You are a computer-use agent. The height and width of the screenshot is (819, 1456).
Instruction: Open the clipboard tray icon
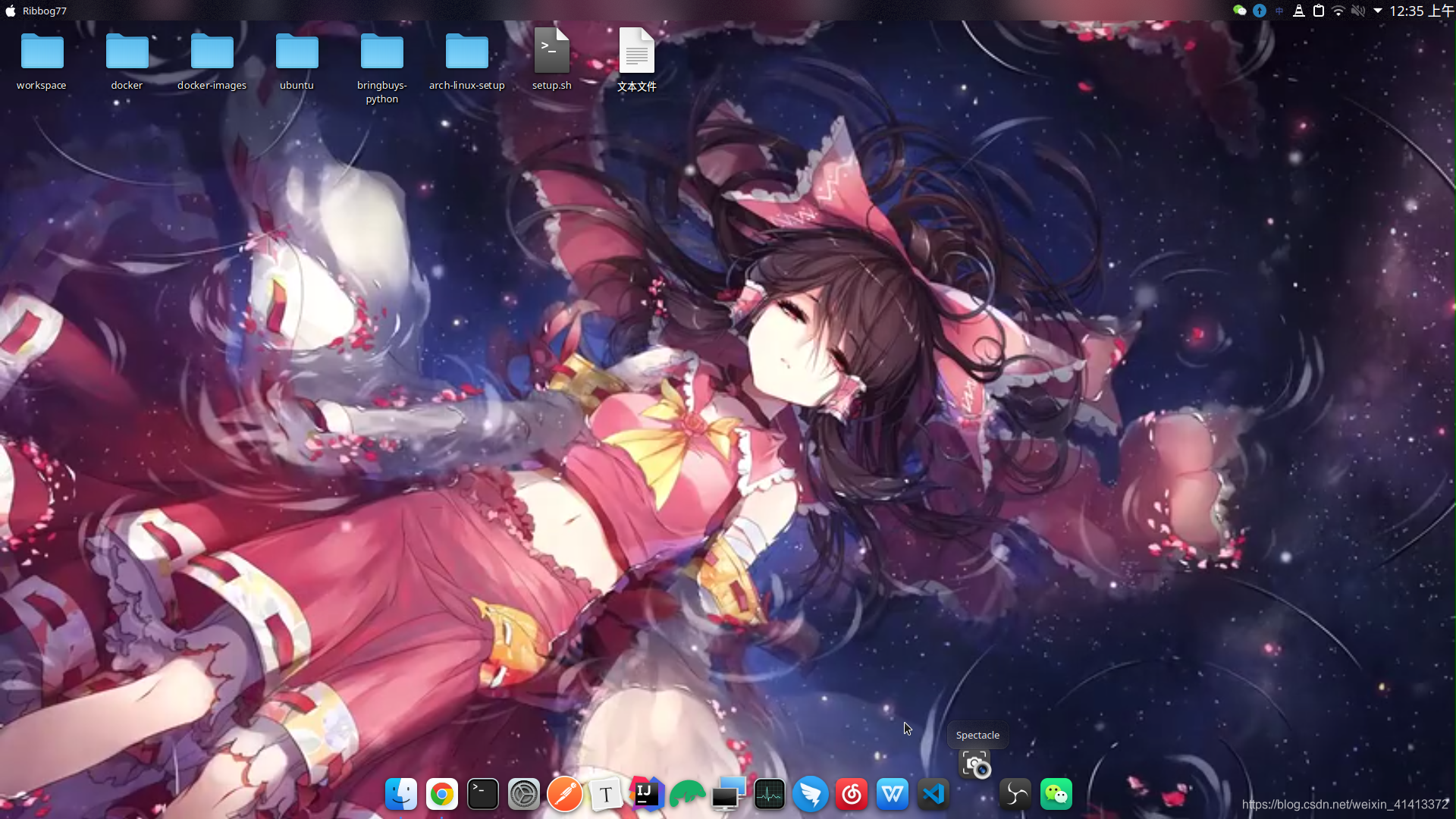1319,11
